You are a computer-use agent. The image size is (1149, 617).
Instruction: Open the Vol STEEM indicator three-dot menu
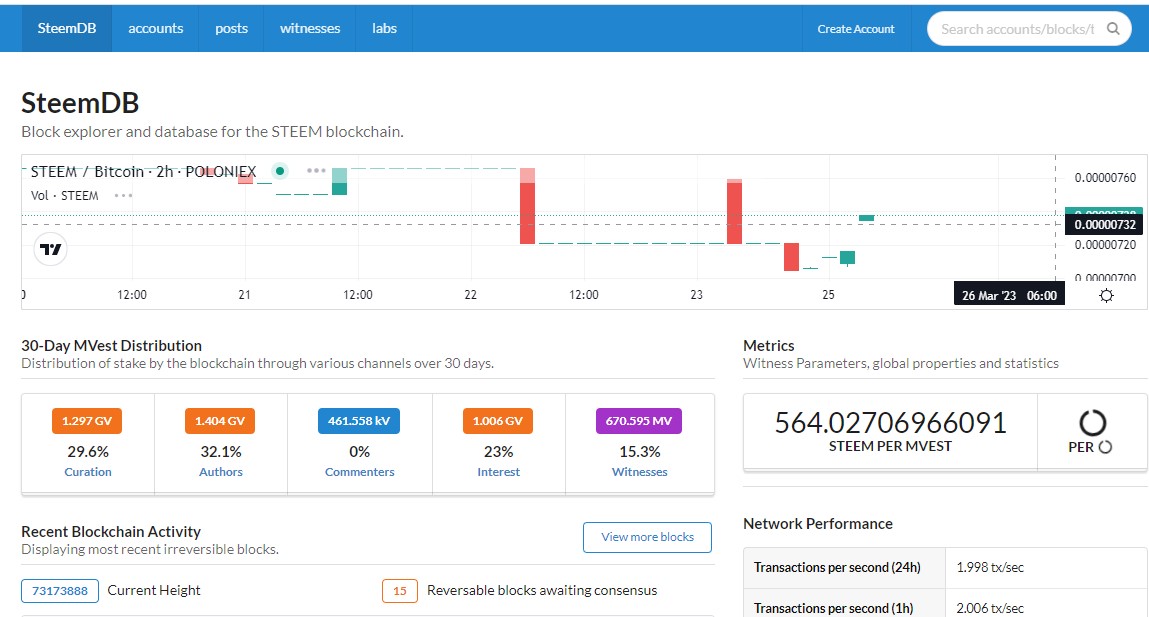123,196
